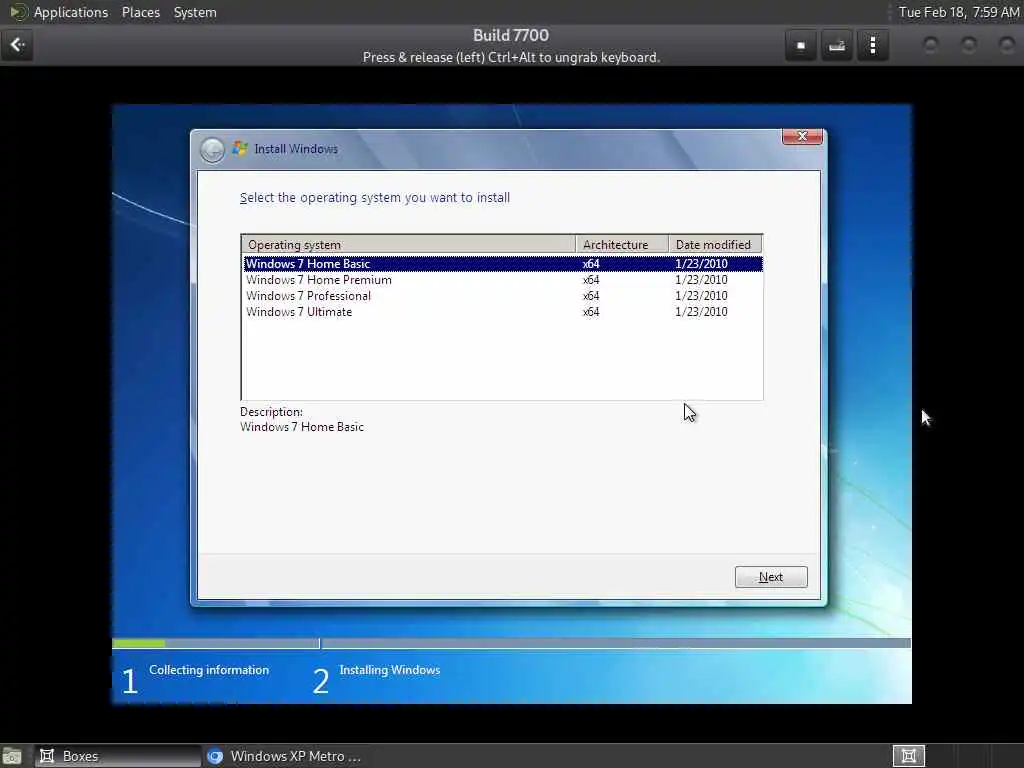The width and height of the screenshot is (1024, 768).
Task: Switch to Windows XP Metro taskbar window
Action: (x=285, y=756)
